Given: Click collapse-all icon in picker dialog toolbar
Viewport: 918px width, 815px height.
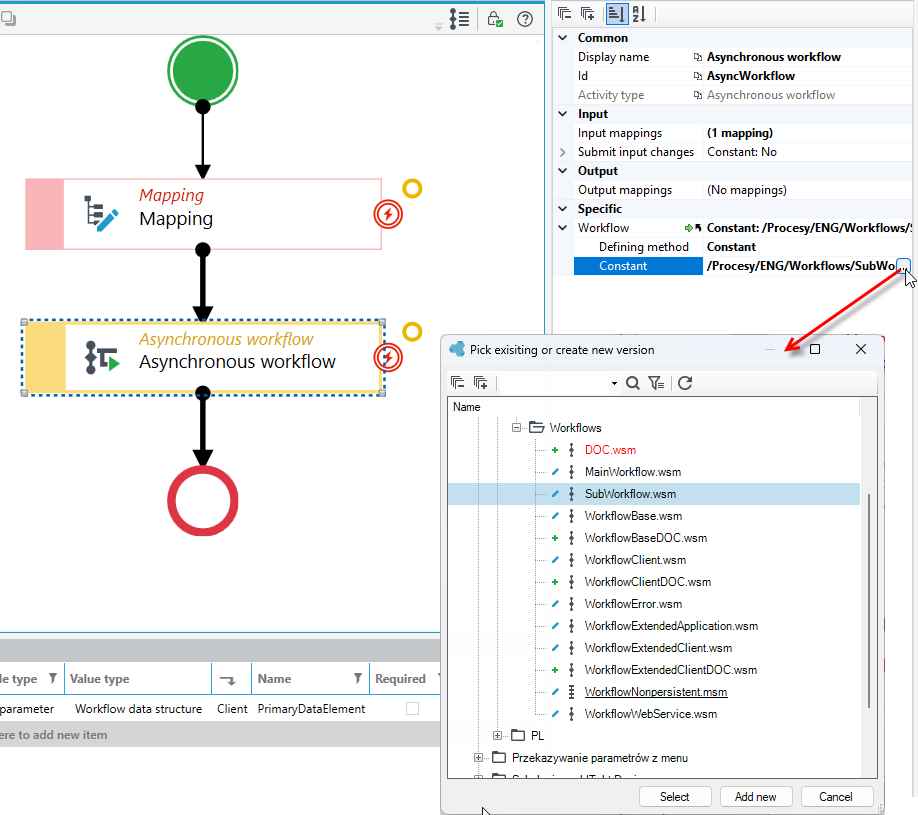Looking at the screenshot, I should (x=458, y=383).
